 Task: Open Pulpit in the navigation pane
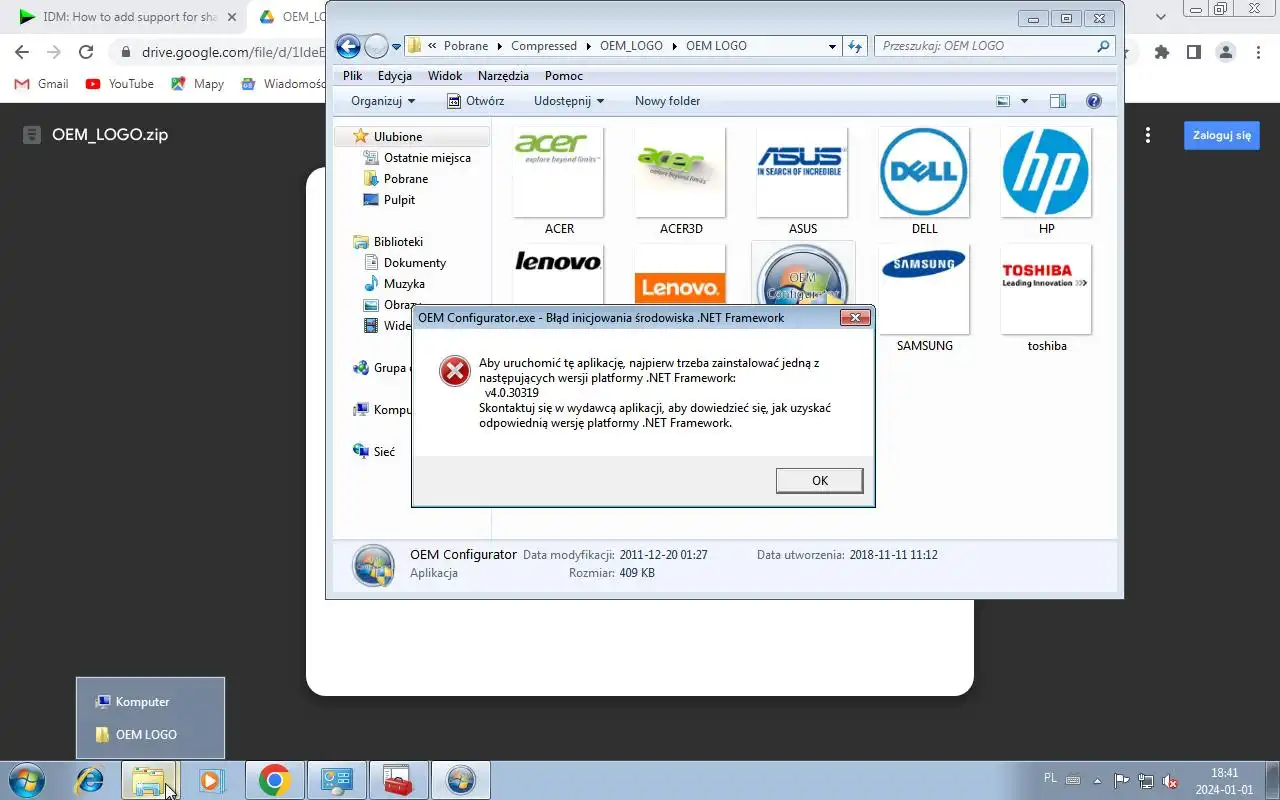click(399, 200)
